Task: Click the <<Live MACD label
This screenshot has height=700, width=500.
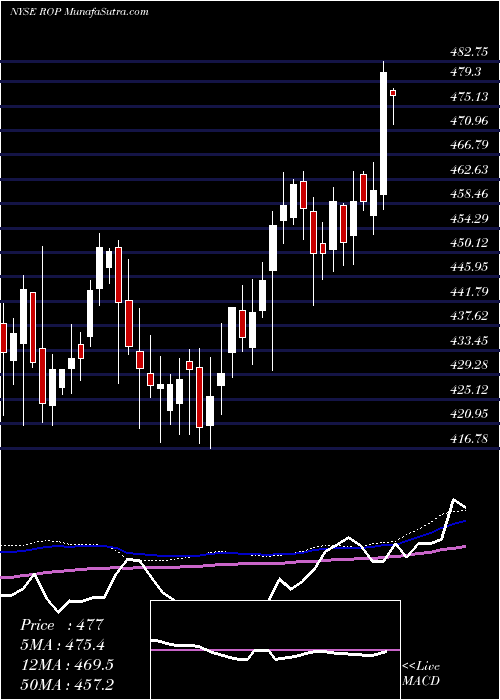Action: [421, 674]
